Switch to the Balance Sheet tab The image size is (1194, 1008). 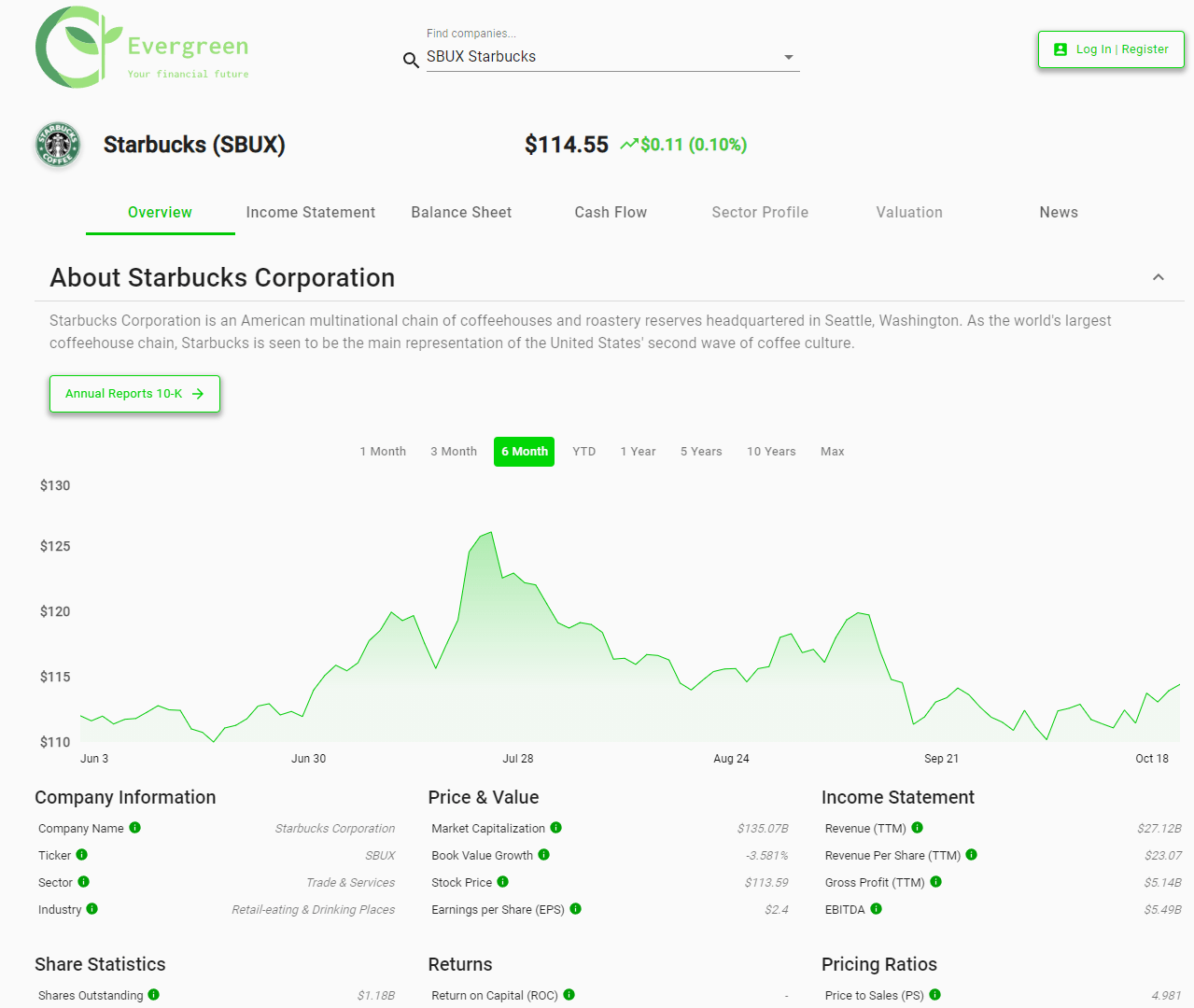pyautogui.click(x=461, y=213)
